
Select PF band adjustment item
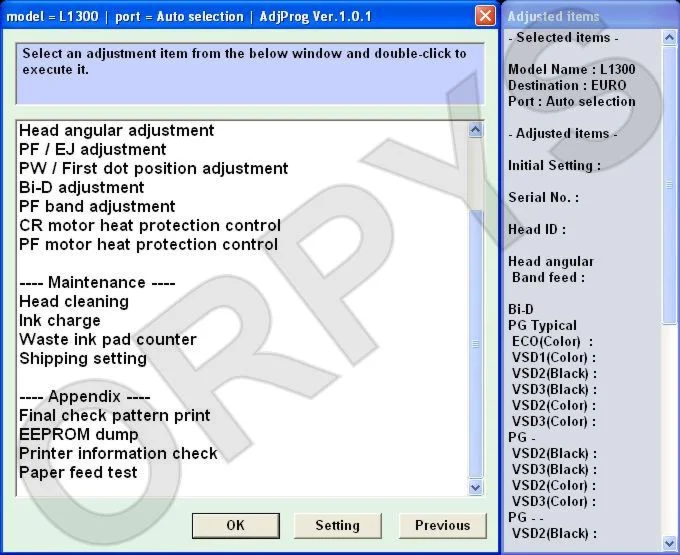point(97,206)
